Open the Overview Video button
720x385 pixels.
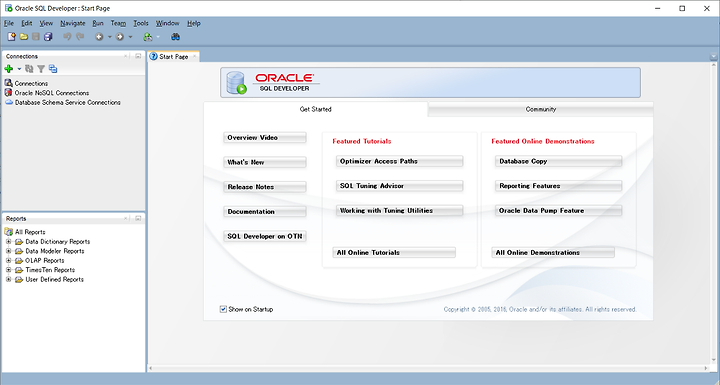click(264, 137)
